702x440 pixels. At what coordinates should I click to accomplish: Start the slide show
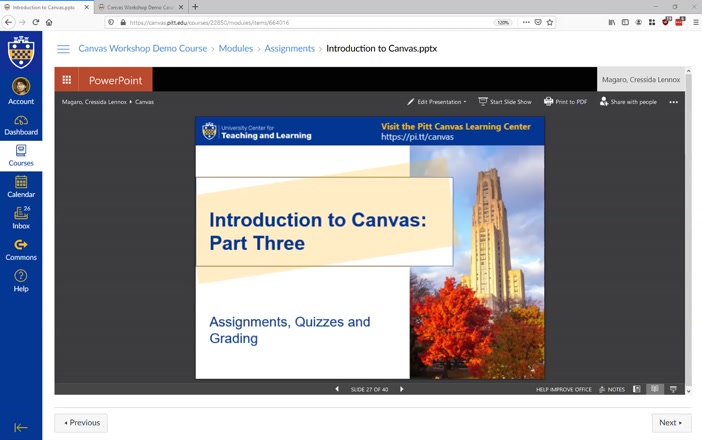(505, 102)
